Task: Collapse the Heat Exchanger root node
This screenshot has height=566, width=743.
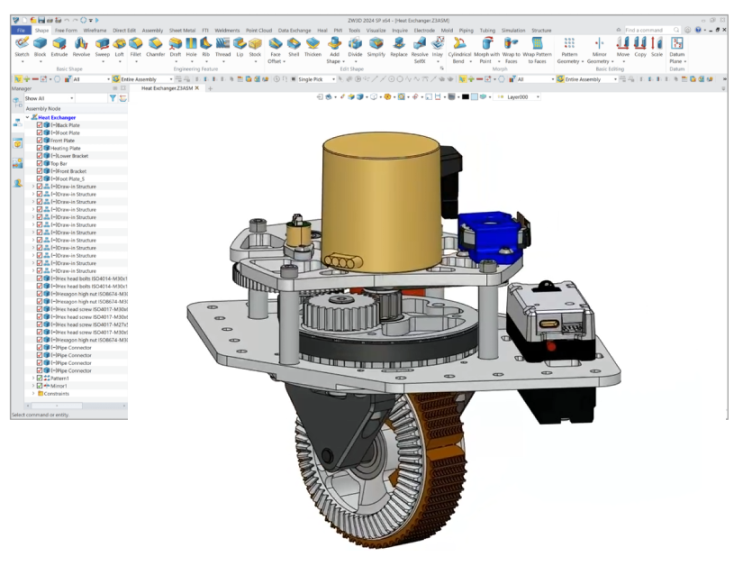Action: [x=27, y=117]
